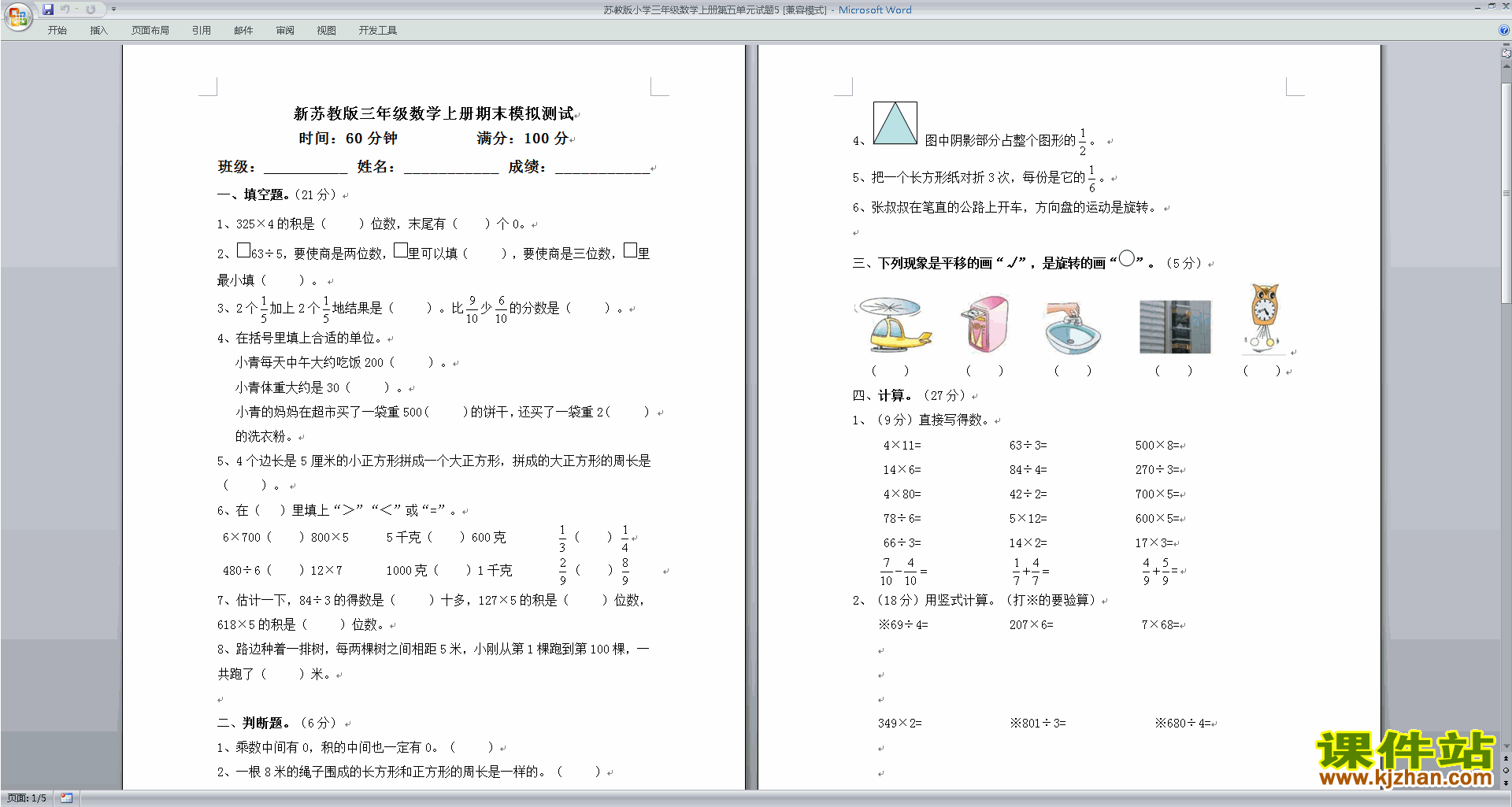Screen dimensions: 1512x807
Task: Click the title 新苏教版三年级数学上册期末模拟测试
Action: point(434,114)
